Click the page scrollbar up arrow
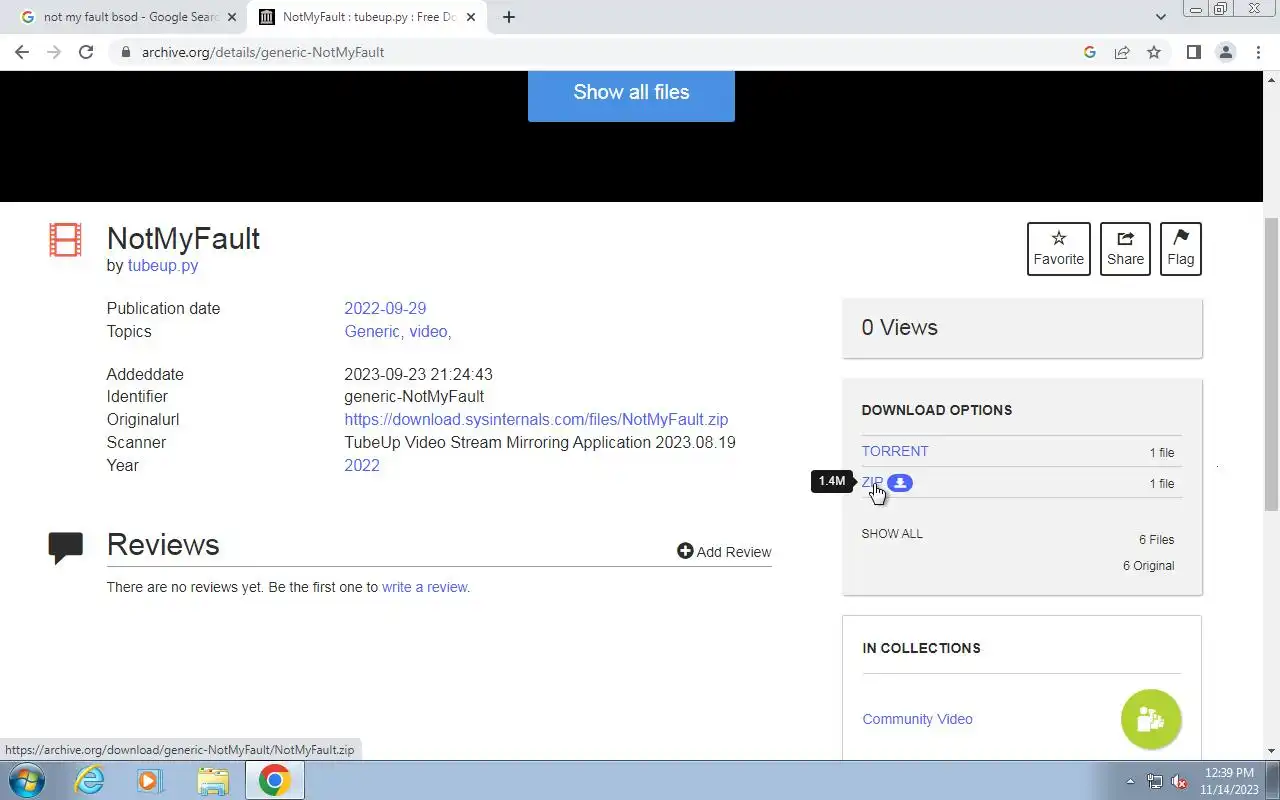The width and height of the screenshot is (1280, 800). coord(1272,79)
